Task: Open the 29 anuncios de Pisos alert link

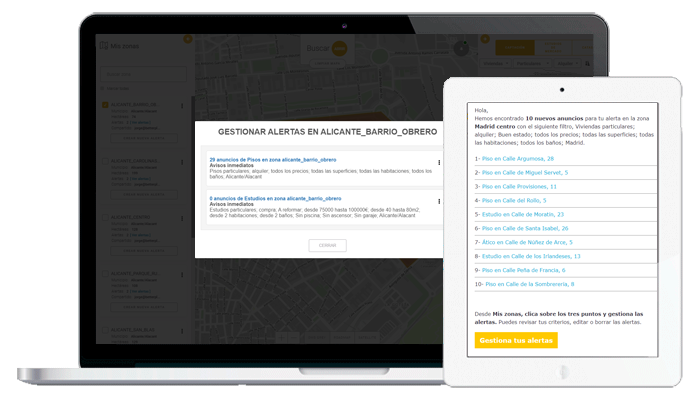Action: [x=273, y=159]
